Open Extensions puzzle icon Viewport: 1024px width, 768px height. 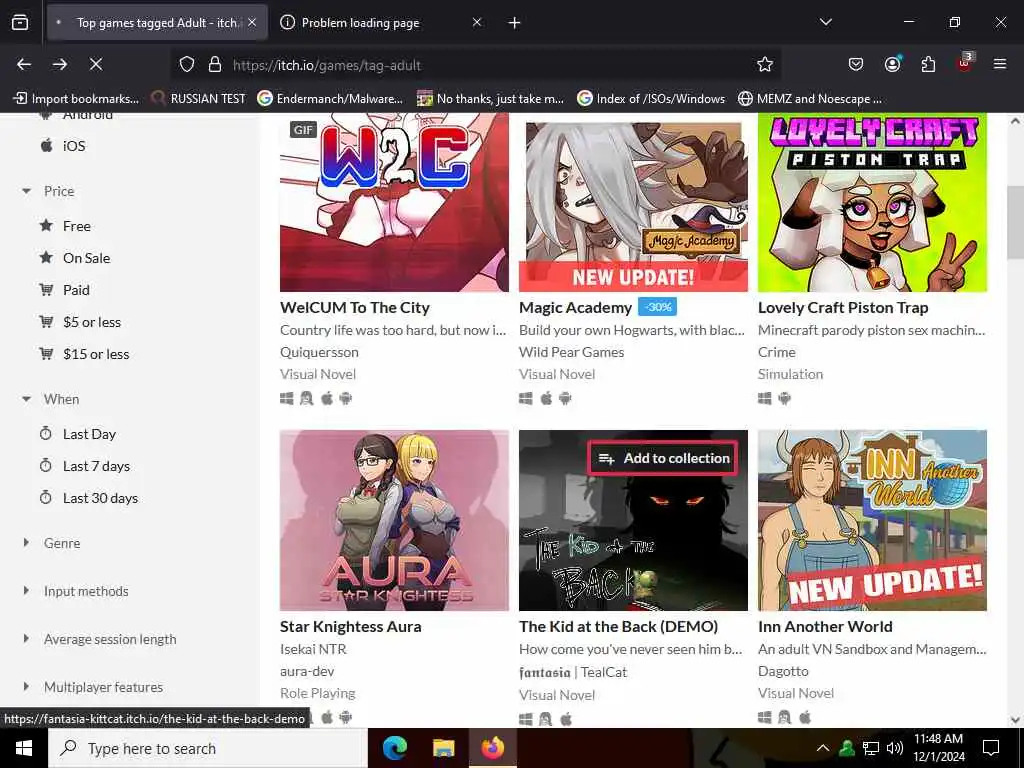point(928,64)
